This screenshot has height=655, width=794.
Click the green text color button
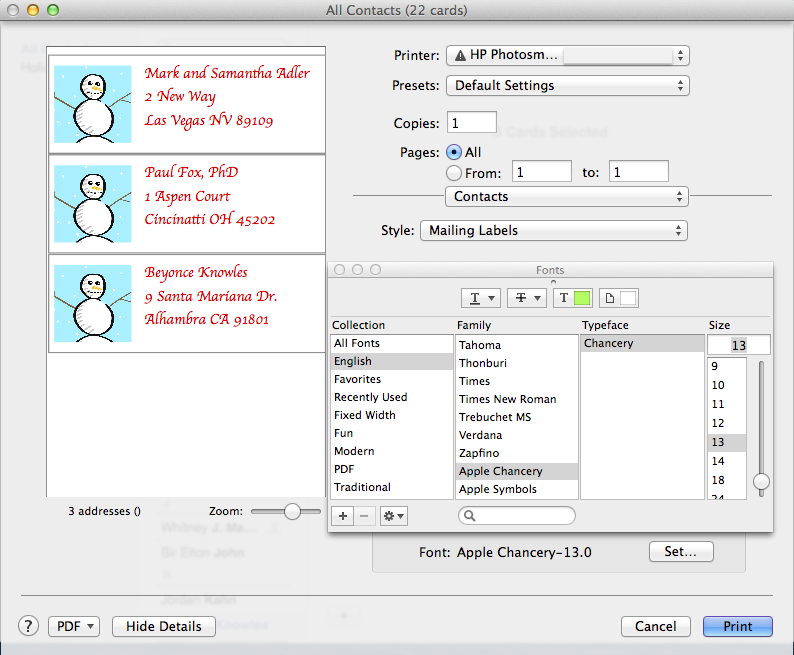coord(573,298)
